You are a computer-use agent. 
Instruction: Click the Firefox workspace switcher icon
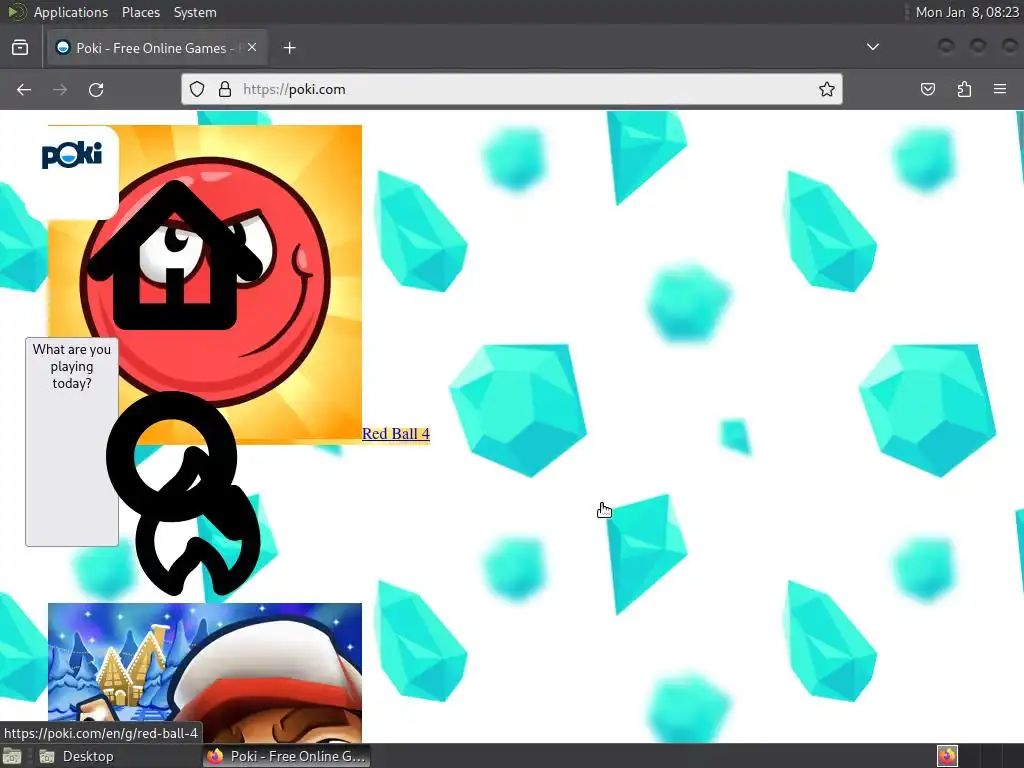948,756
